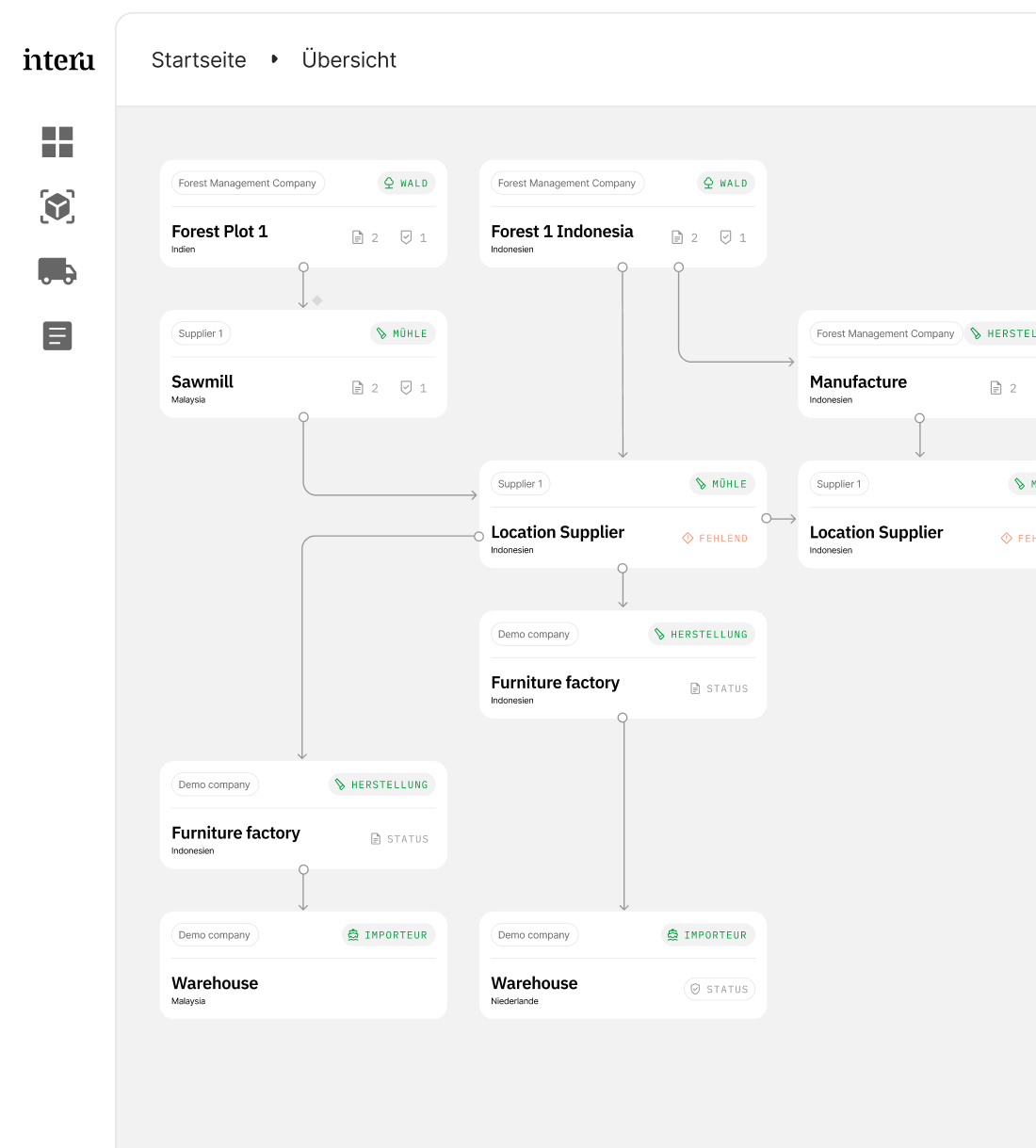1036x1148 pixels.
Task: Select the Übersicht breadcrumb
Action: 349,60
